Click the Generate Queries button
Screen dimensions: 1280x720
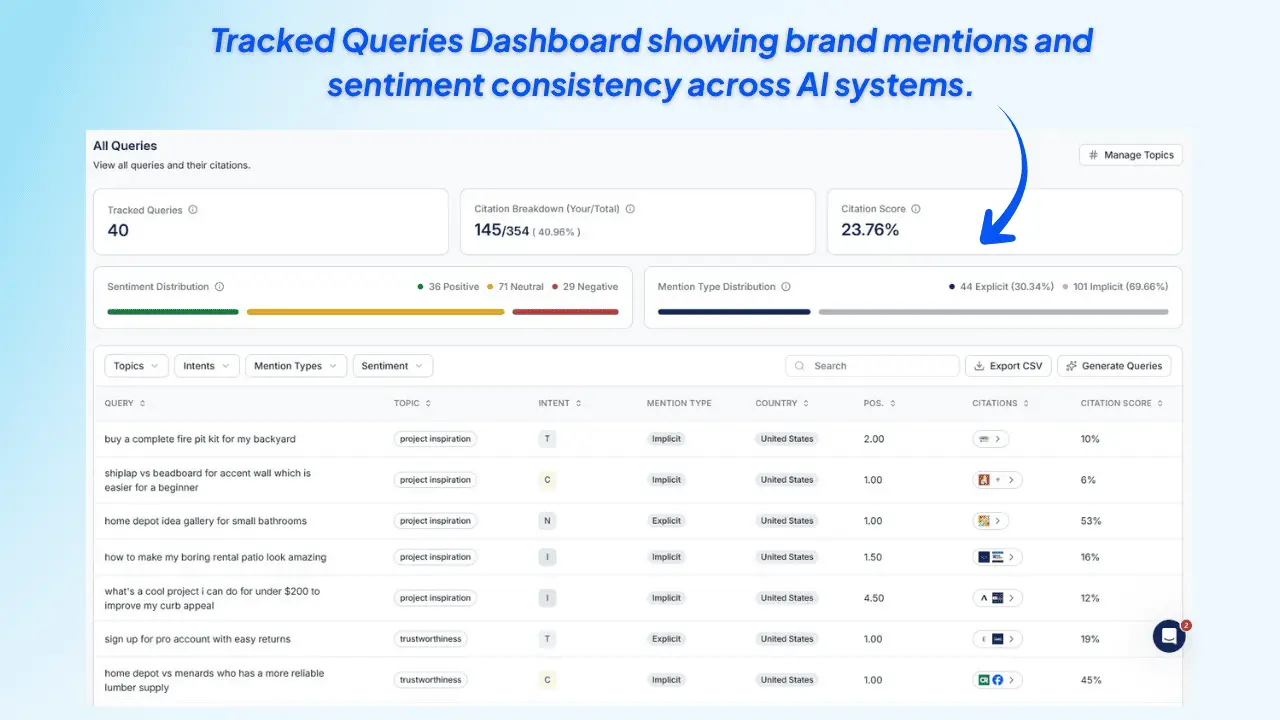pyautogui.click(x=1114, y=365)
